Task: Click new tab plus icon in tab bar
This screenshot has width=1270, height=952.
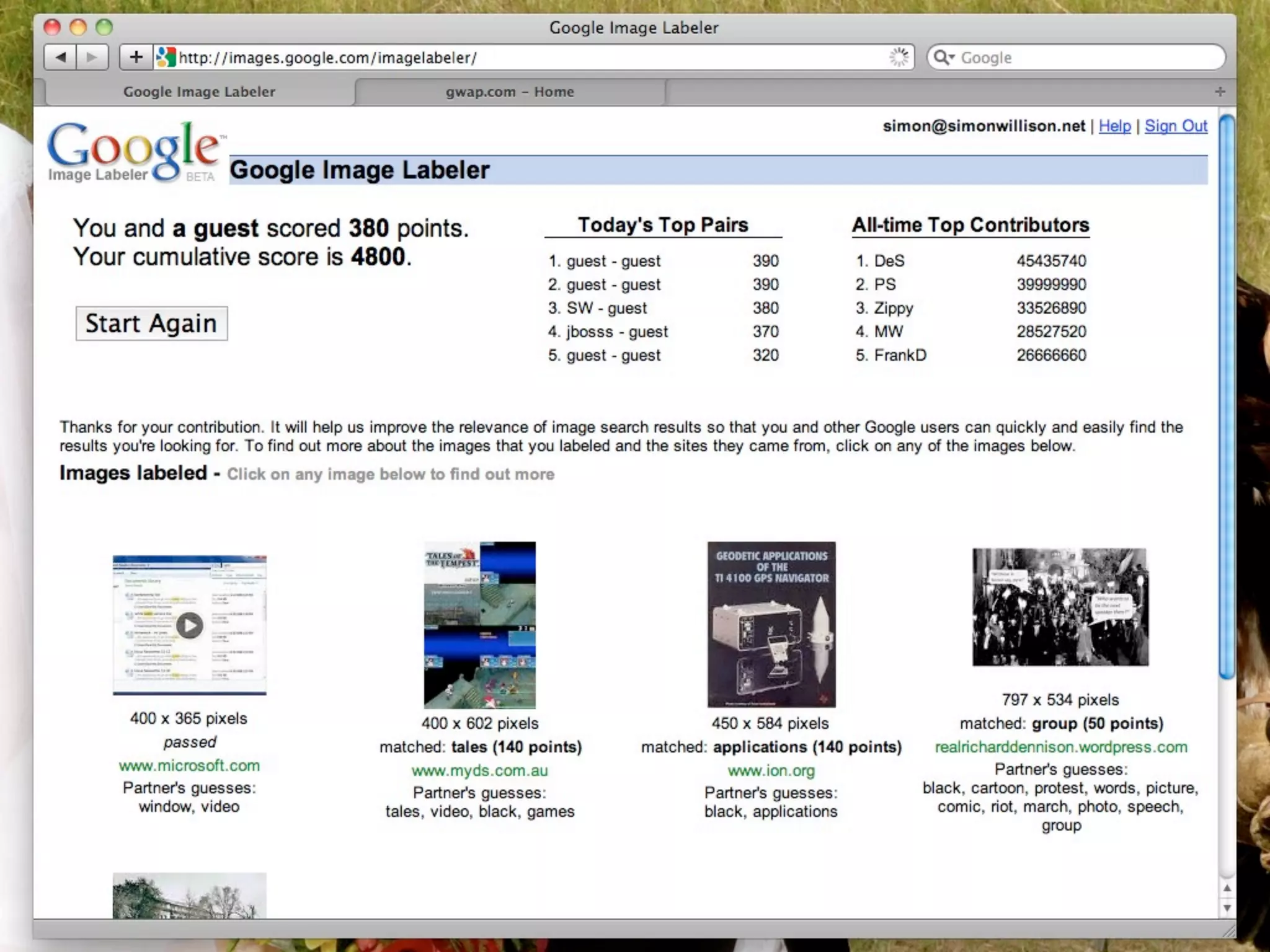Action: click(x=1220, y=92)
